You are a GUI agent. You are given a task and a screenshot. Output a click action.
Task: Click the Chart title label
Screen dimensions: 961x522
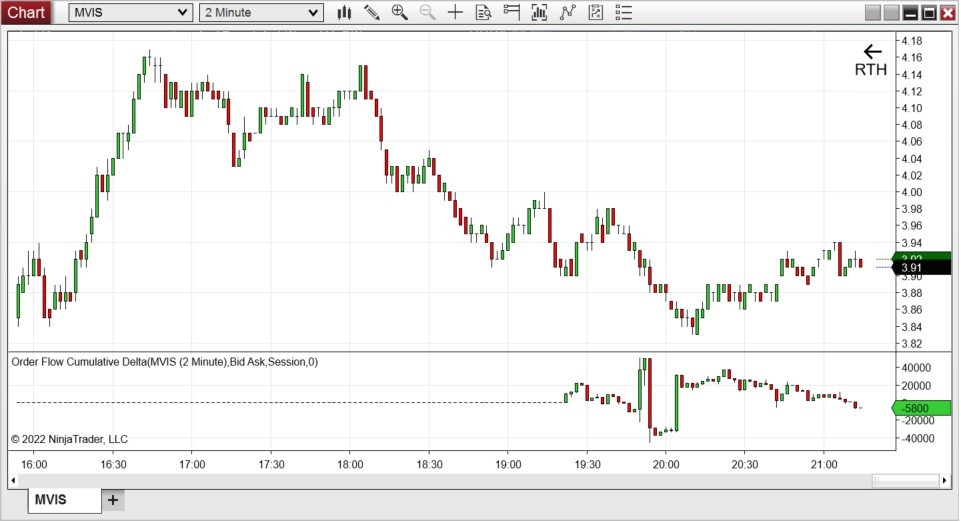pyautogui.click(x=26, y=12)
